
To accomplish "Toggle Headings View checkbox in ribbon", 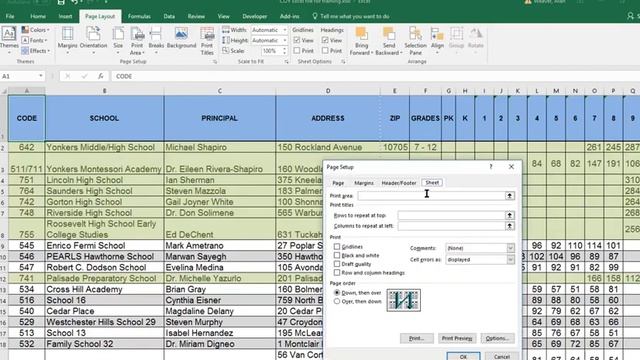I will click(325, 40).
